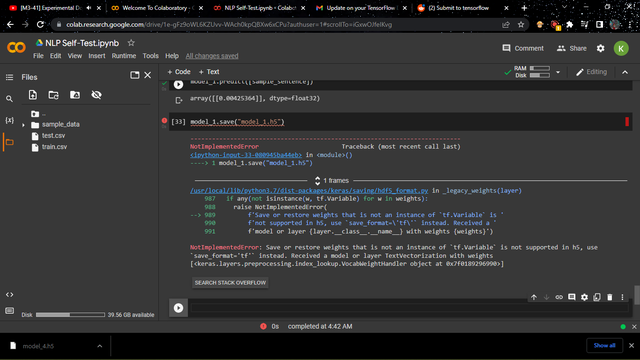The height and width of the screenshot is (360, 640).
Task: Add a comment to cell icon
Action: click(572, 297)
